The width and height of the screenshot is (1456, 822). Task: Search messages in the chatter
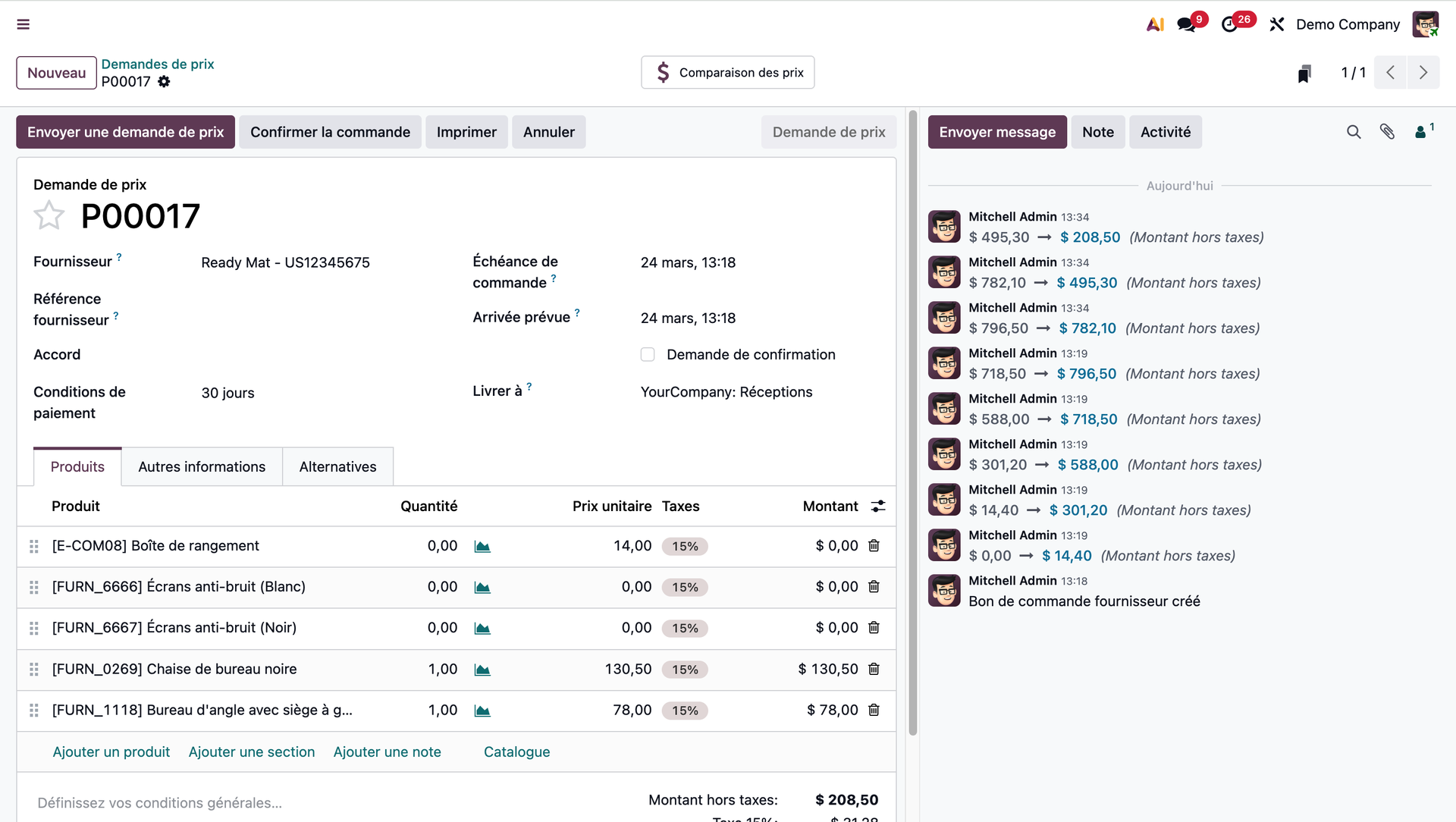point(1354,132)
